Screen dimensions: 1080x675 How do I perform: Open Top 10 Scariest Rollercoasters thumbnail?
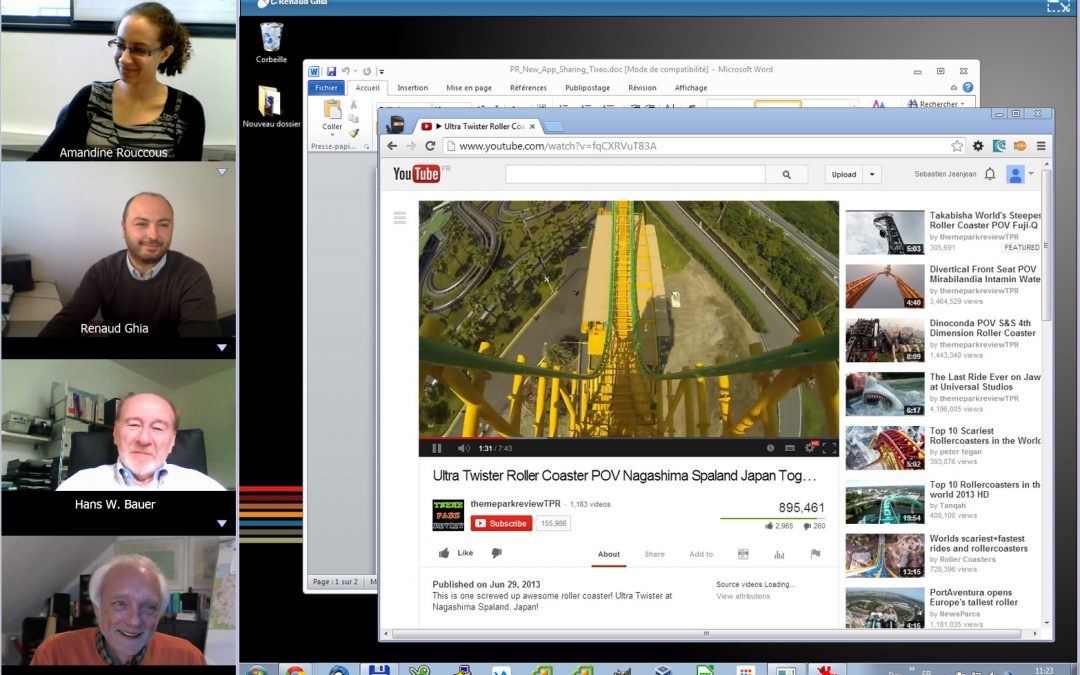pos(884,448)
